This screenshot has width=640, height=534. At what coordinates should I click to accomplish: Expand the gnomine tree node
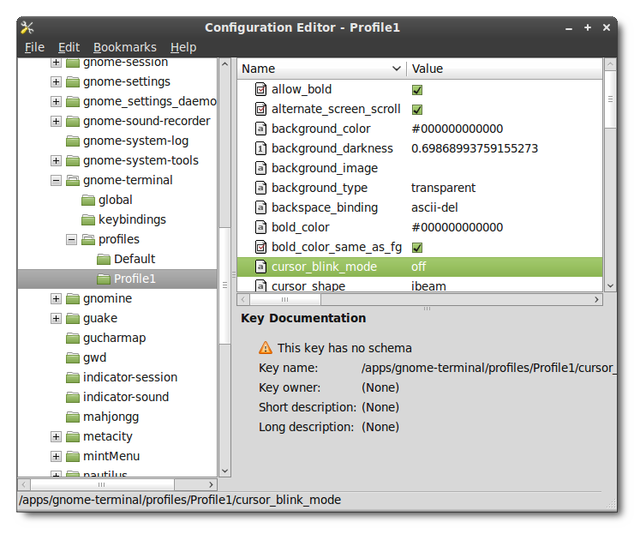pyautogui.click(x=56, y=299)
